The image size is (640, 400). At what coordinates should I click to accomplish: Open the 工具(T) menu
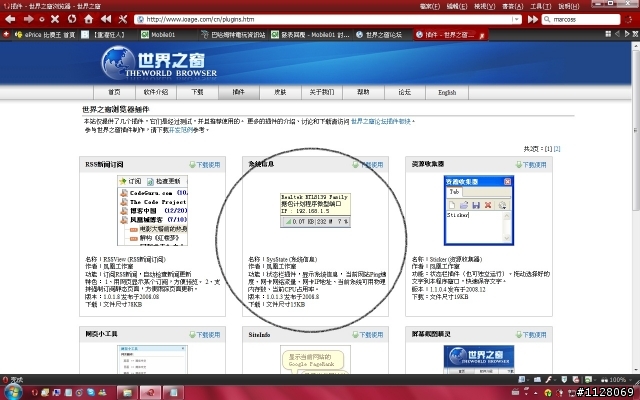pos(540,6)
